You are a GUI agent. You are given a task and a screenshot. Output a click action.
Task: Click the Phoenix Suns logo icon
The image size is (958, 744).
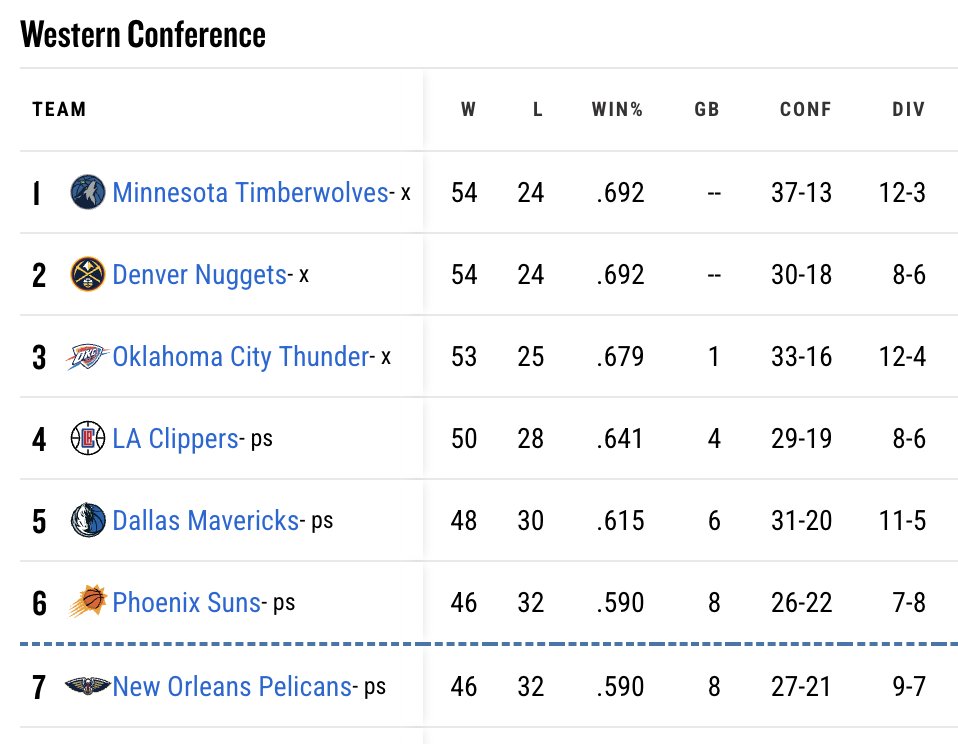88,602
